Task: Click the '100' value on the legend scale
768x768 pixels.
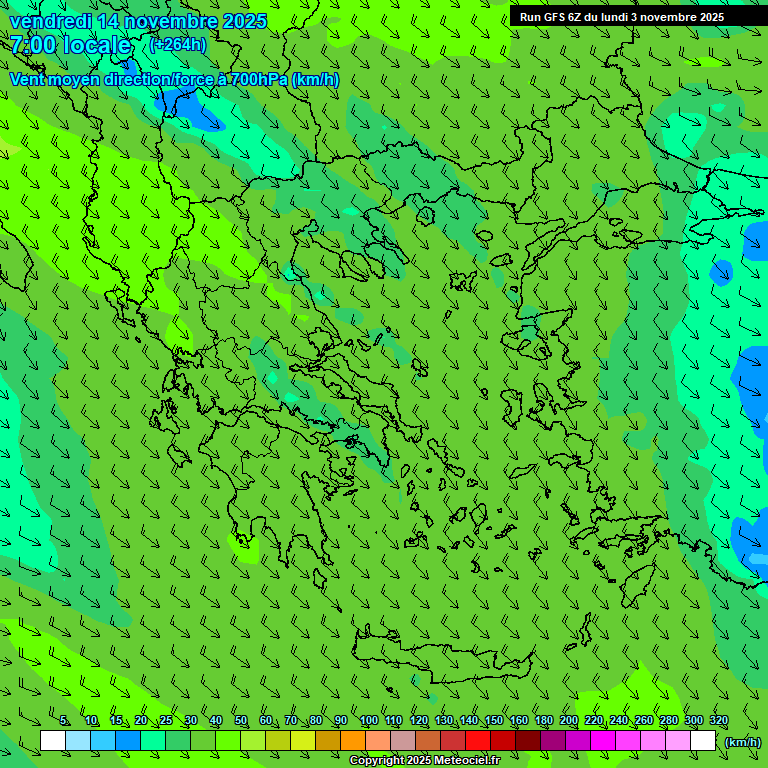Action: click(368, 721)
